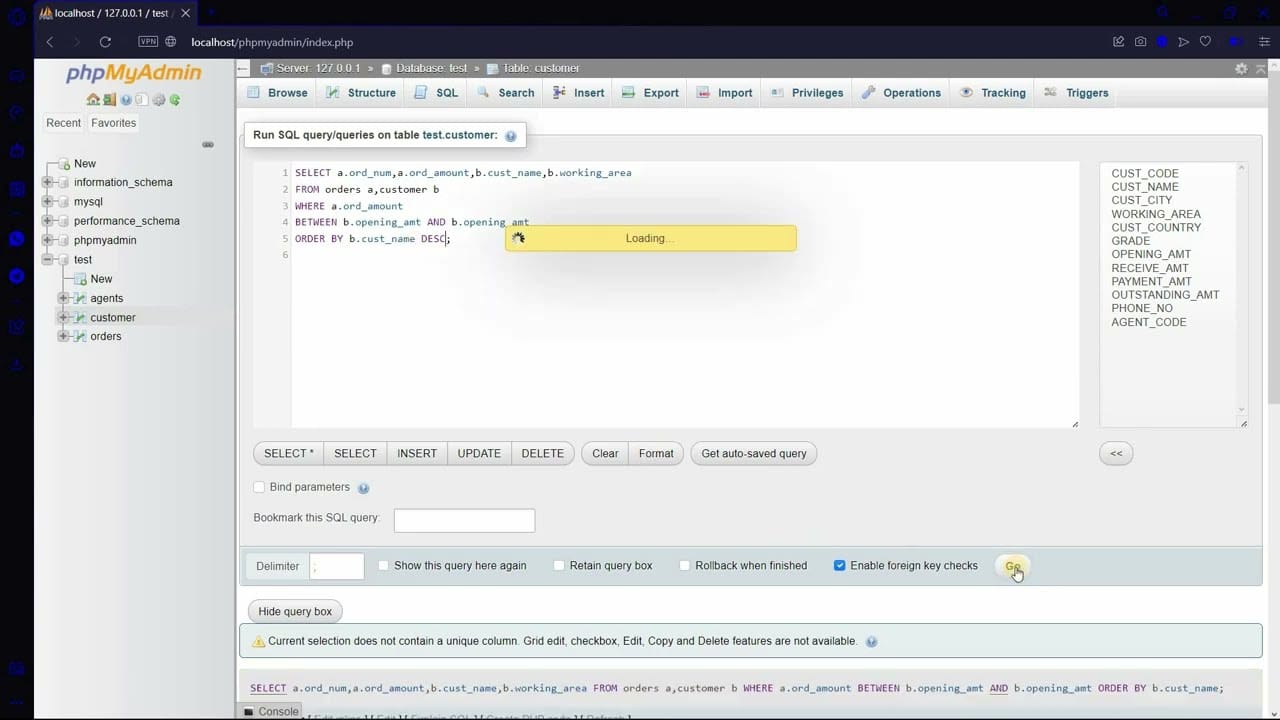
Task: Open the Structure tab
Action: pos(361,93)
